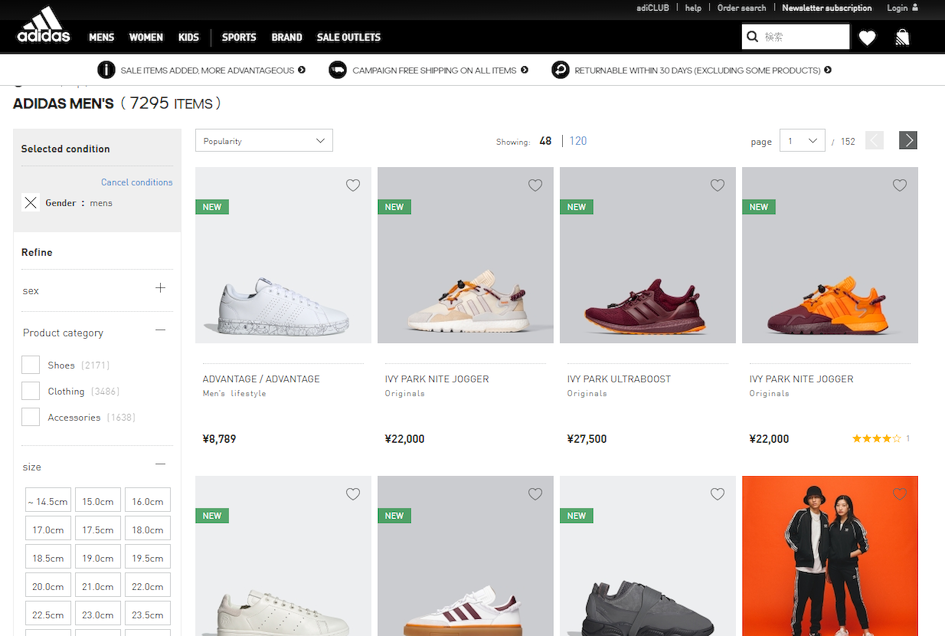Check the Accessories category box
Viewport: 945px width, 636px height.
pyautogui.click(x=31, y=417)
